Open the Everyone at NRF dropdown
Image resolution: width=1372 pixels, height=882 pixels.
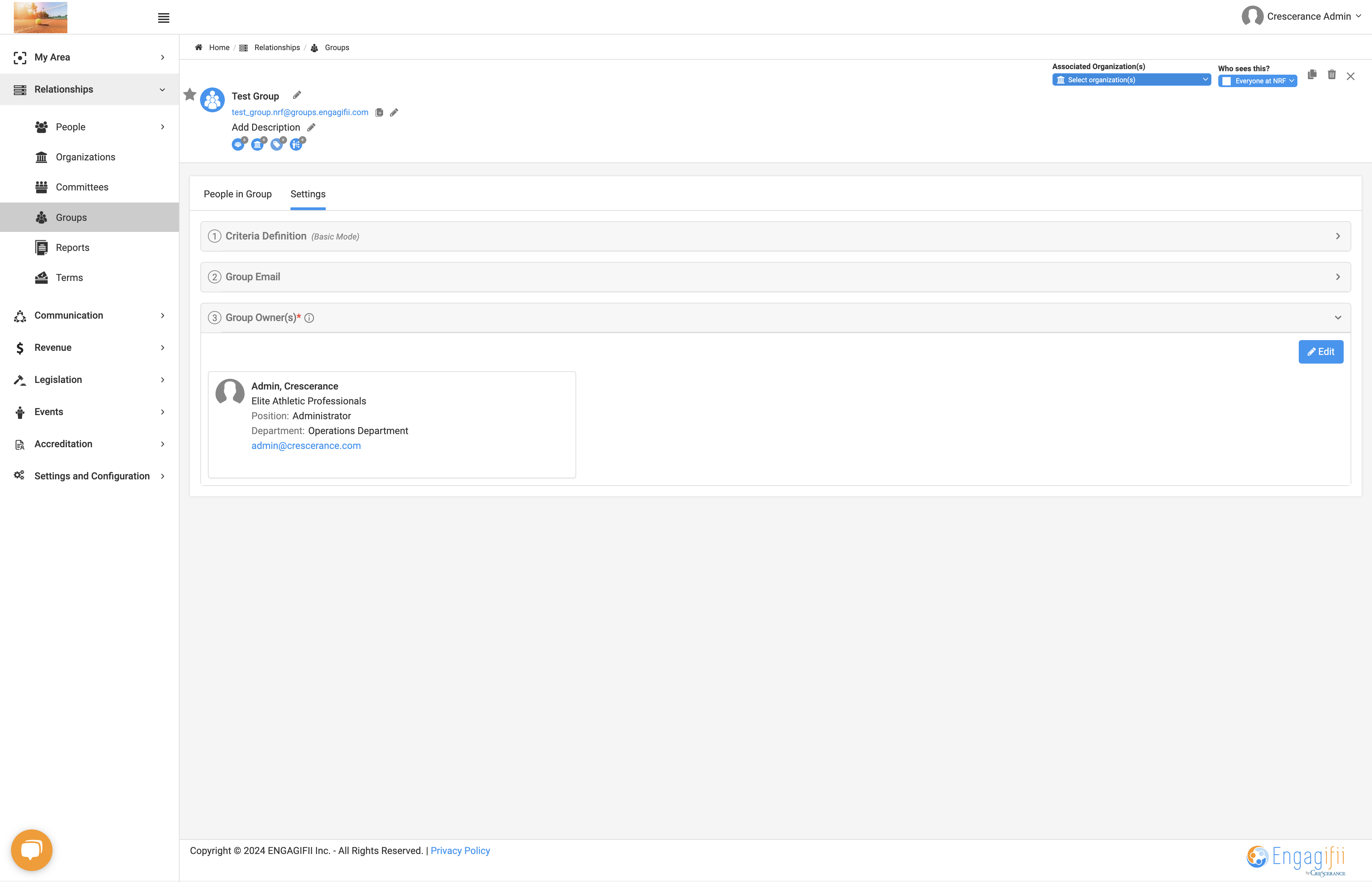(1257, 81)
